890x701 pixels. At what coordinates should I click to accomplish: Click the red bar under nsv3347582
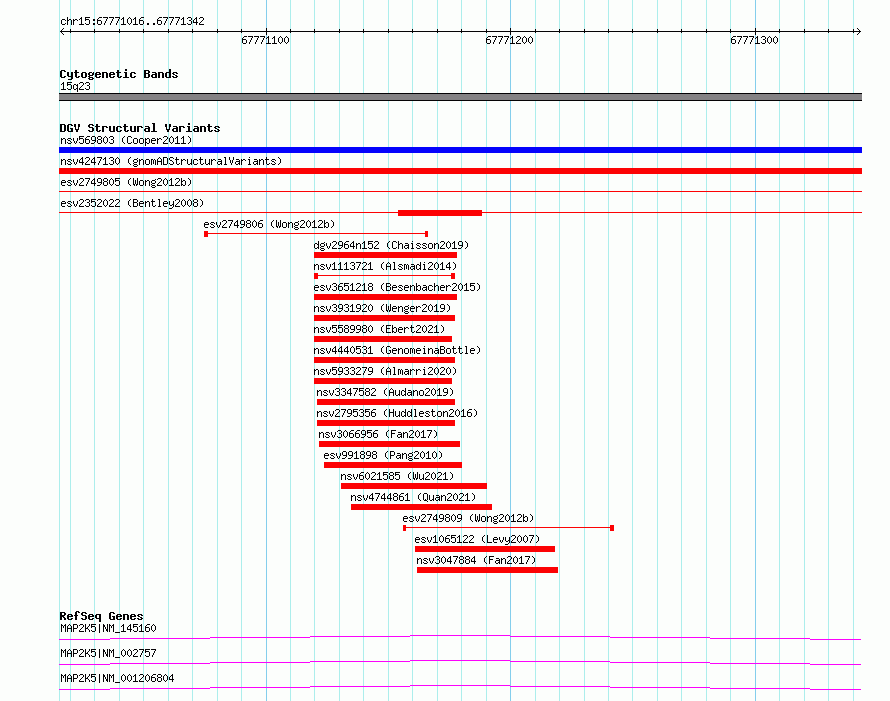click(x=386, y=402)
